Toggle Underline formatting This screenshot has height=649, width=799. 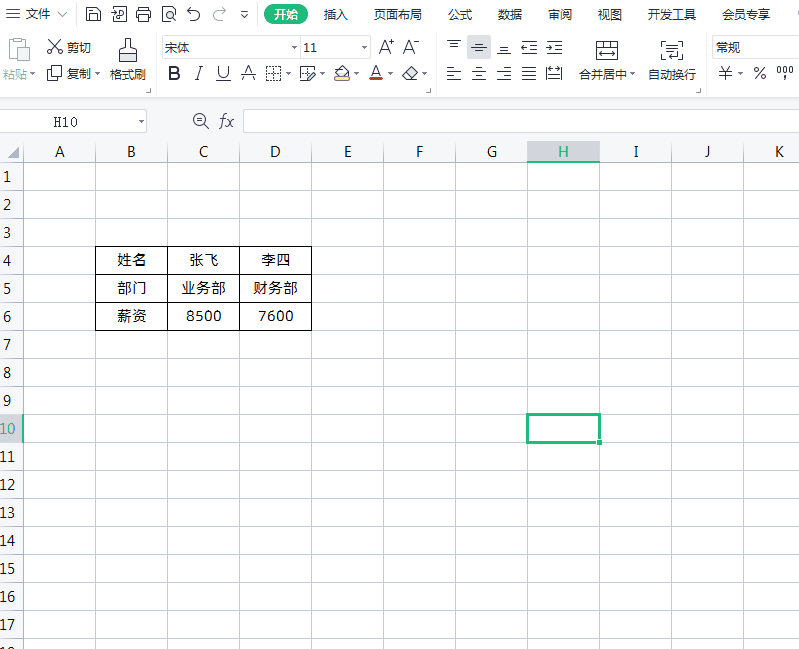(223, 74)
